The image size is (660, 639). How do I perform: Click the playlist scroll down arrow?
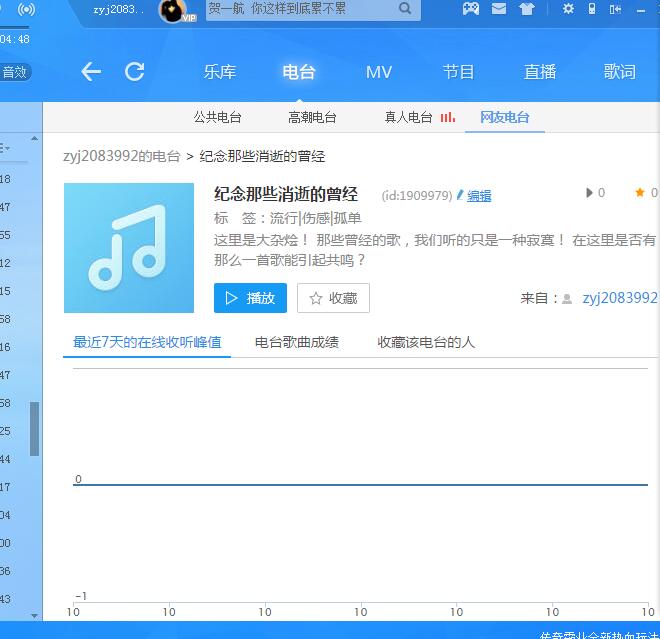35,615
